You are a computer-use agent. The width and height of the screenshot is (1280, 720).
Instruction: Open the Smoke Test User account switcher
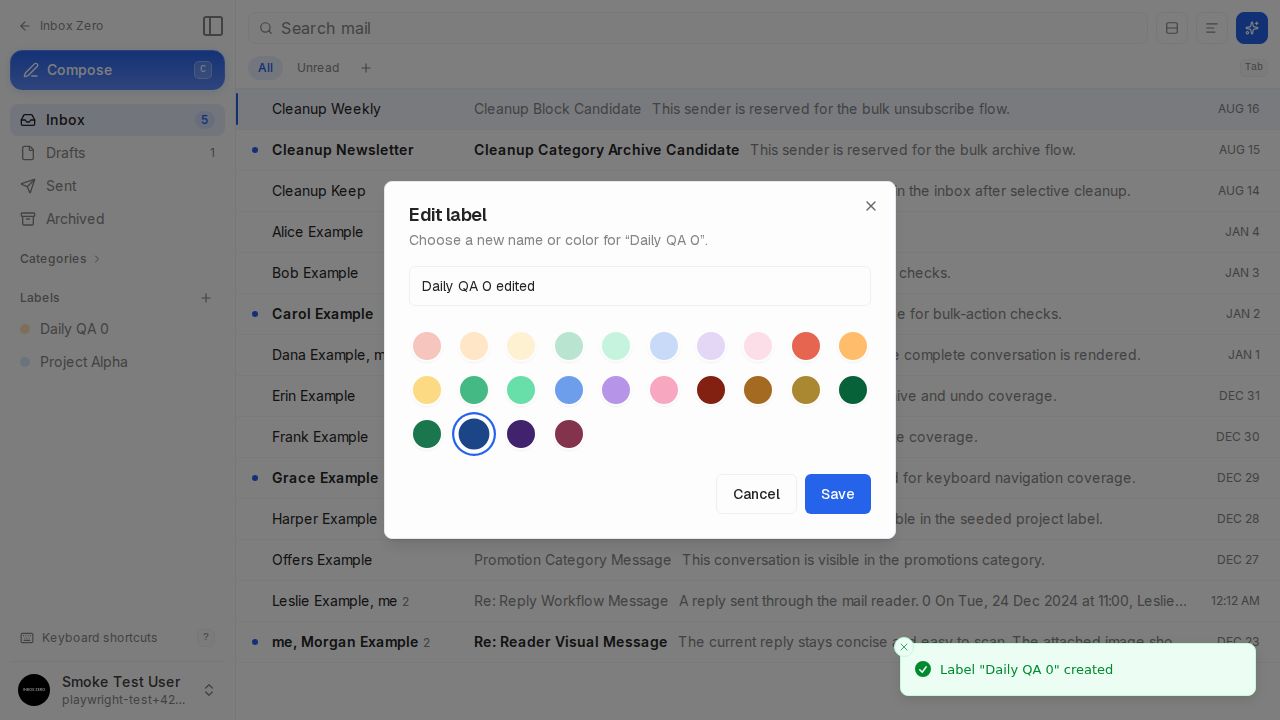(117, 690)
